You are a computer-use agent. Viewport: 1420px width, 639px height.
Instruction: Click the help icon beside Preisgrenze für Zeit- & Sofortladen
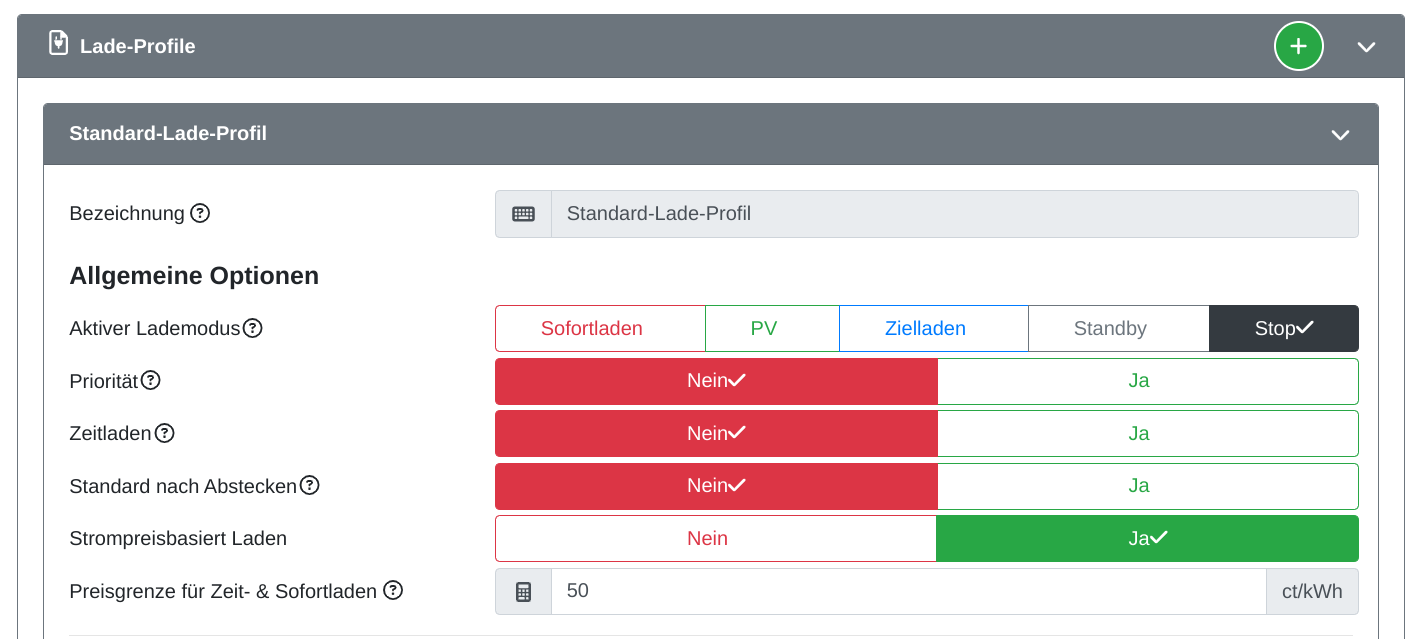[393, 590]
